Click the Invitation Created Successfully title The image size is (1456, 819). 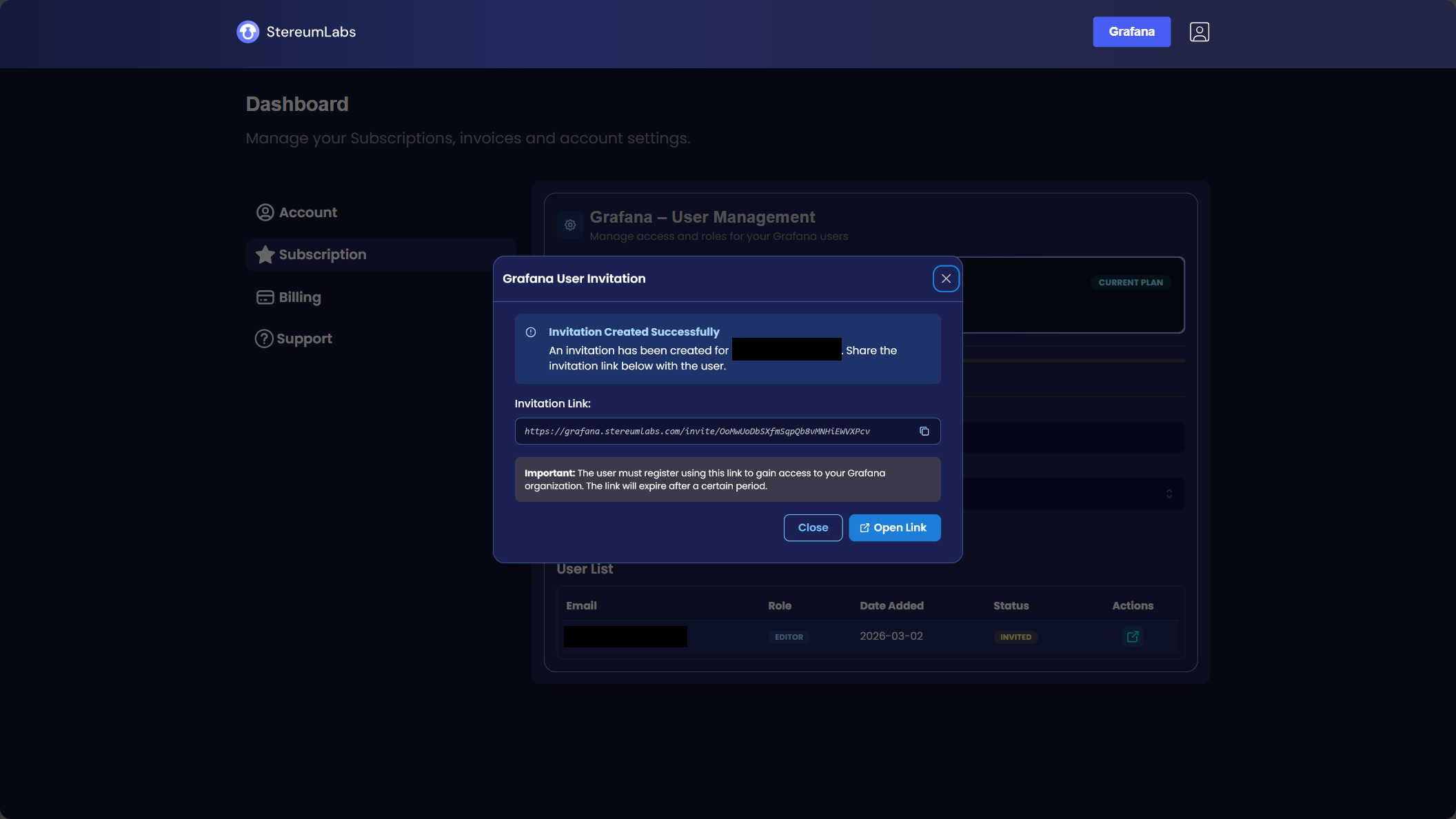point(634,332)
